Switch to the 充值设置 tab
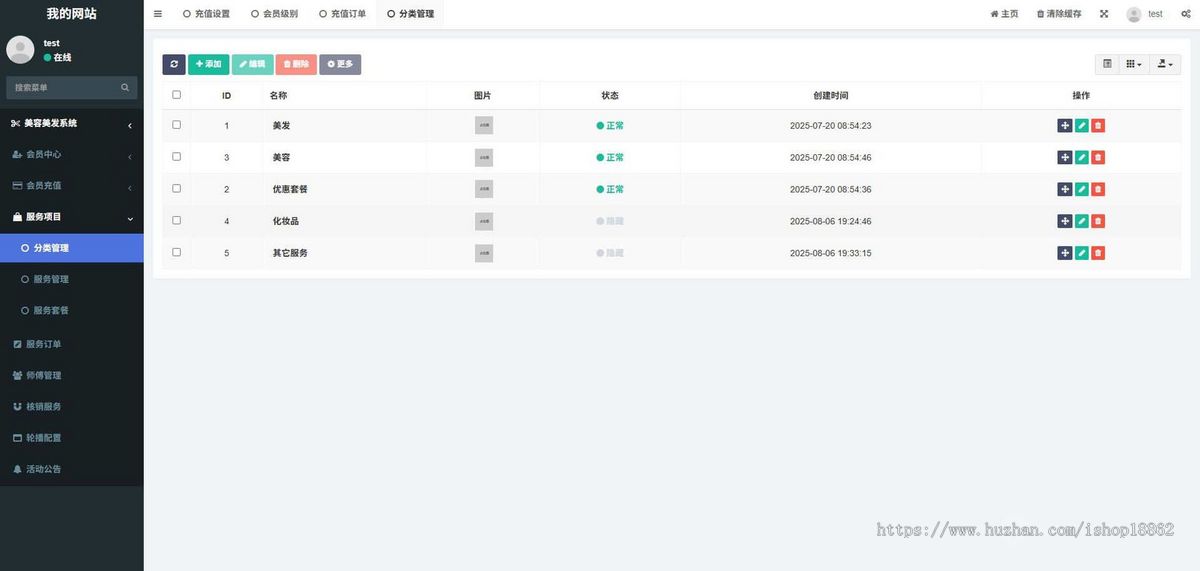 coord(206,14)
